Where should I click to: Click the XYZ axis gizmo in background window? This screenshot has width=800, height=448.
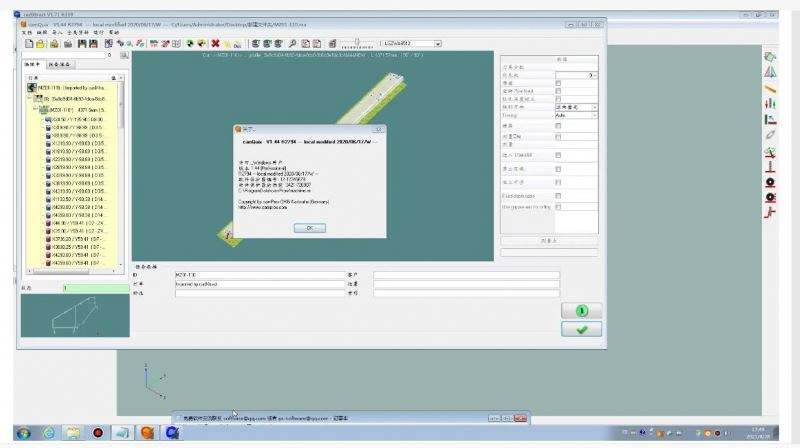[155, 381]
